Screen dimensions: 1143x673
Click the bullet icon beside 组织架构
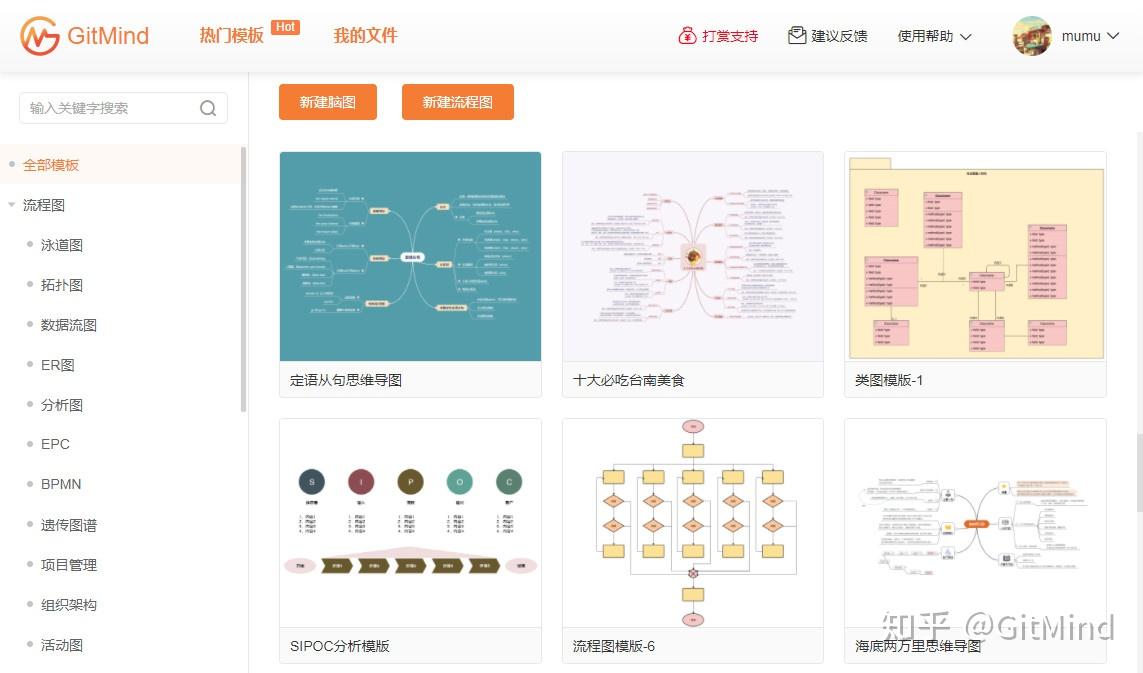30,605
